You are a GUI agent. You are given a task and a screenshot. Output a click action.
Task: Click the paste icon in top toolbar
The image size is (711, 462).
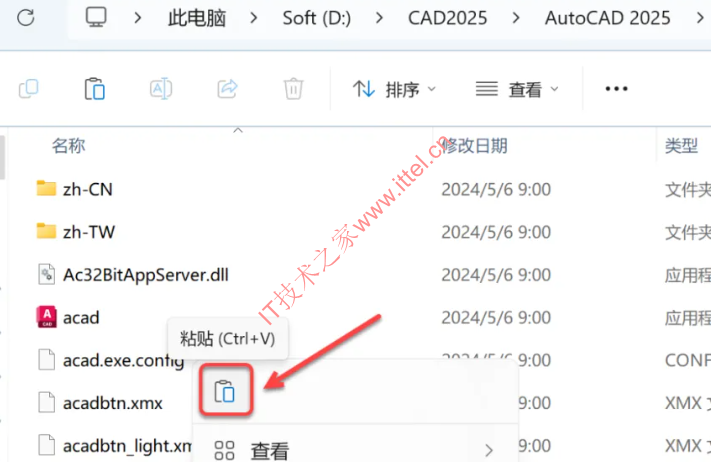(95, 89)
